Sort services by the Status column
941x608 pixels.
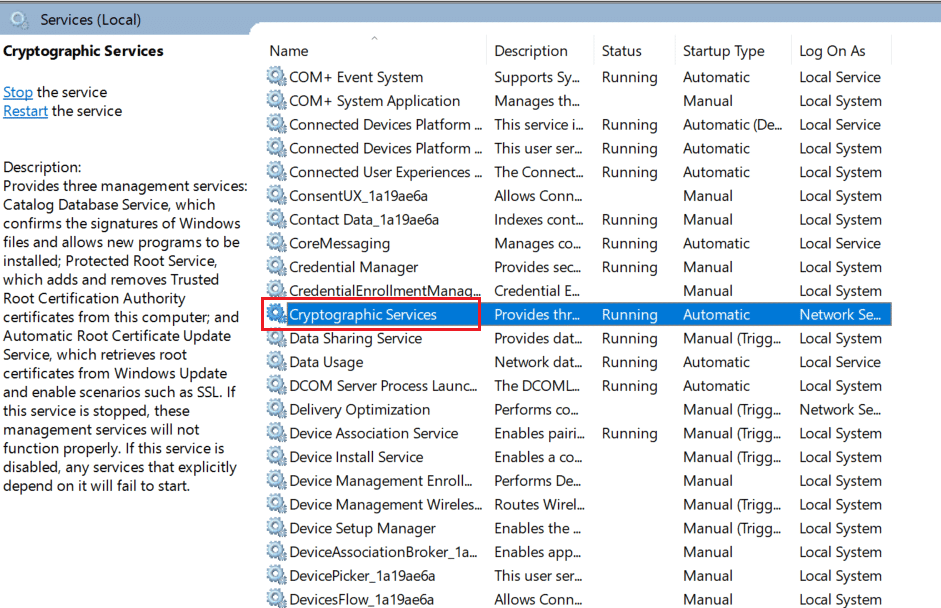pyautogui.click(x=619, y=50)
